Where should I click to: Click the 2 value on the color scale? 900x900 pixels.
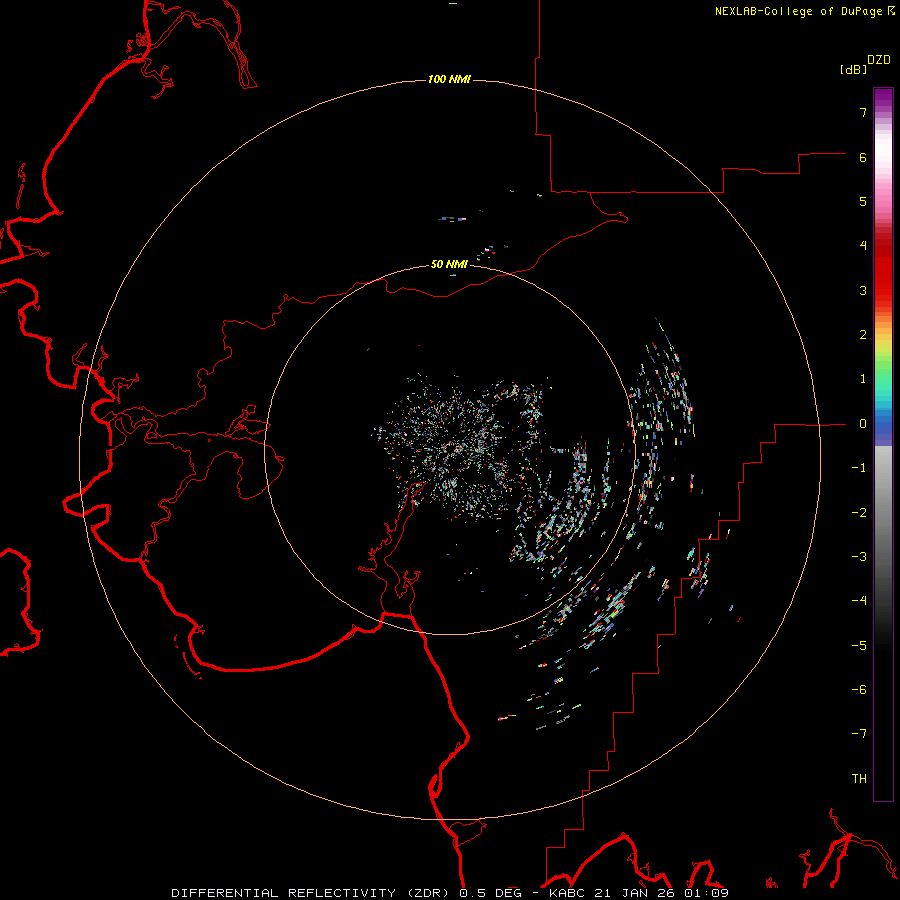863,335
